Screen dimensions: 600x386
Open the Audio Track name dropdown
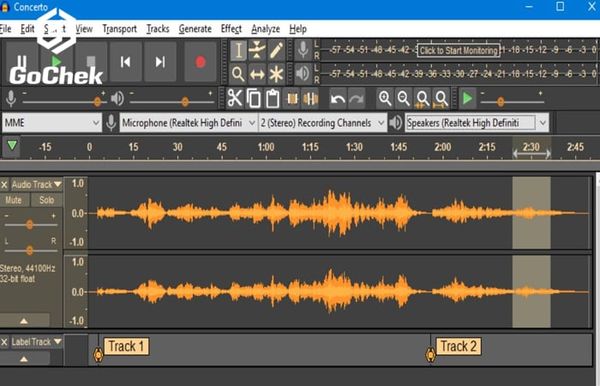point(36,184)
